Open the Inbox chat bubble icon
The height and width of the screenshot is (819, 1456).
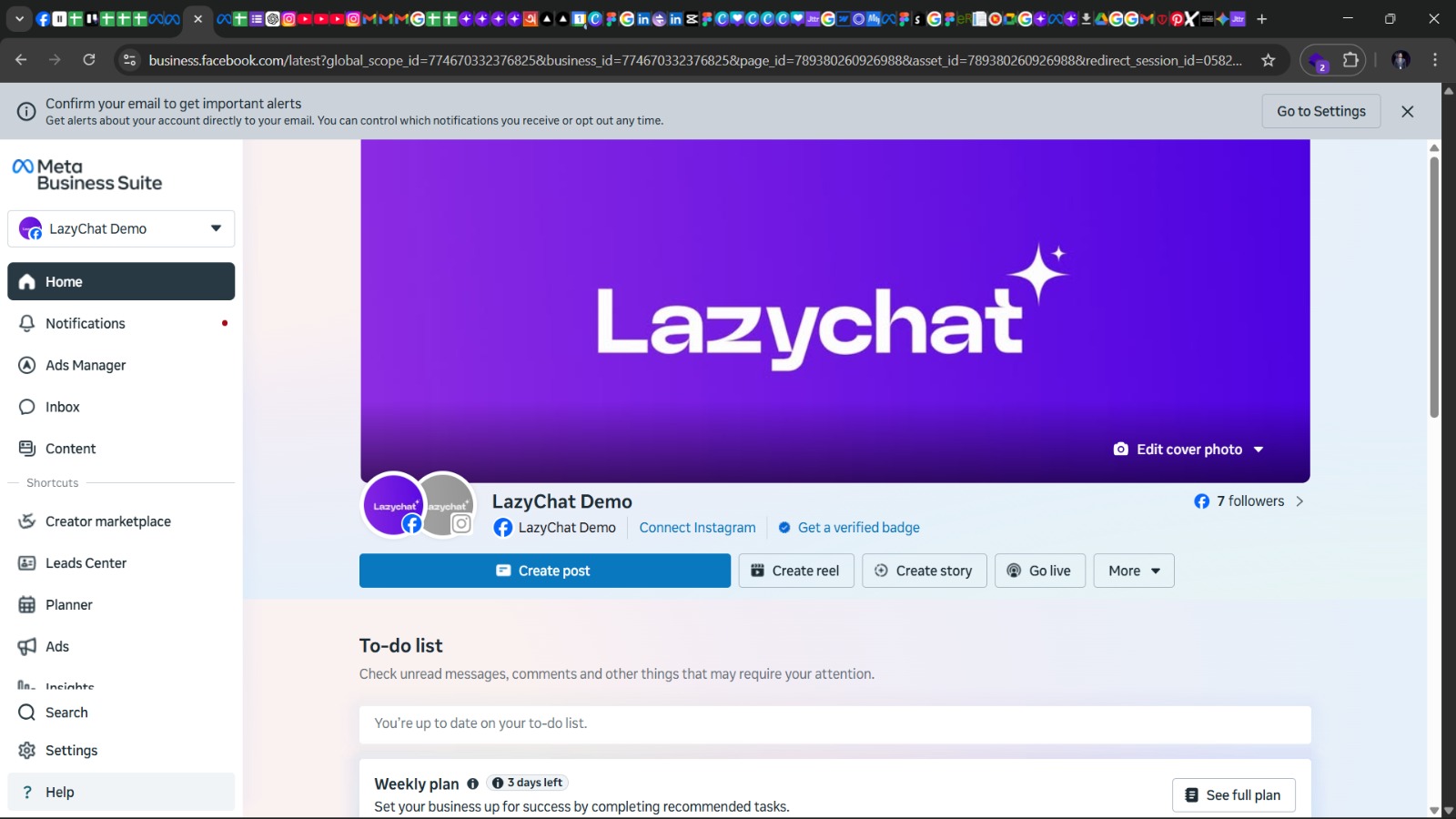coord(27,407)
